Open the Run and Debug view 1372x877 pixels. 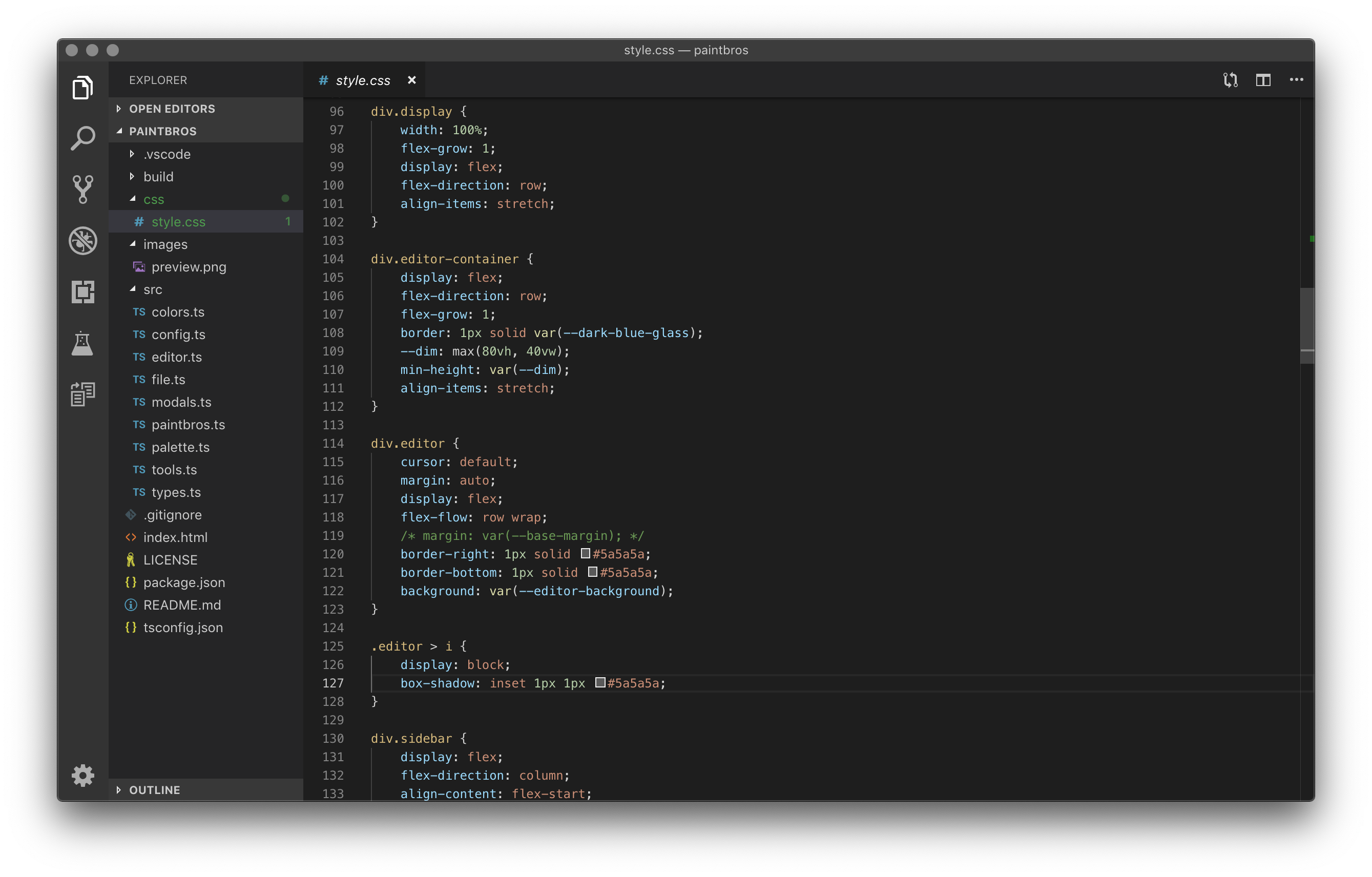coord(83,241)
